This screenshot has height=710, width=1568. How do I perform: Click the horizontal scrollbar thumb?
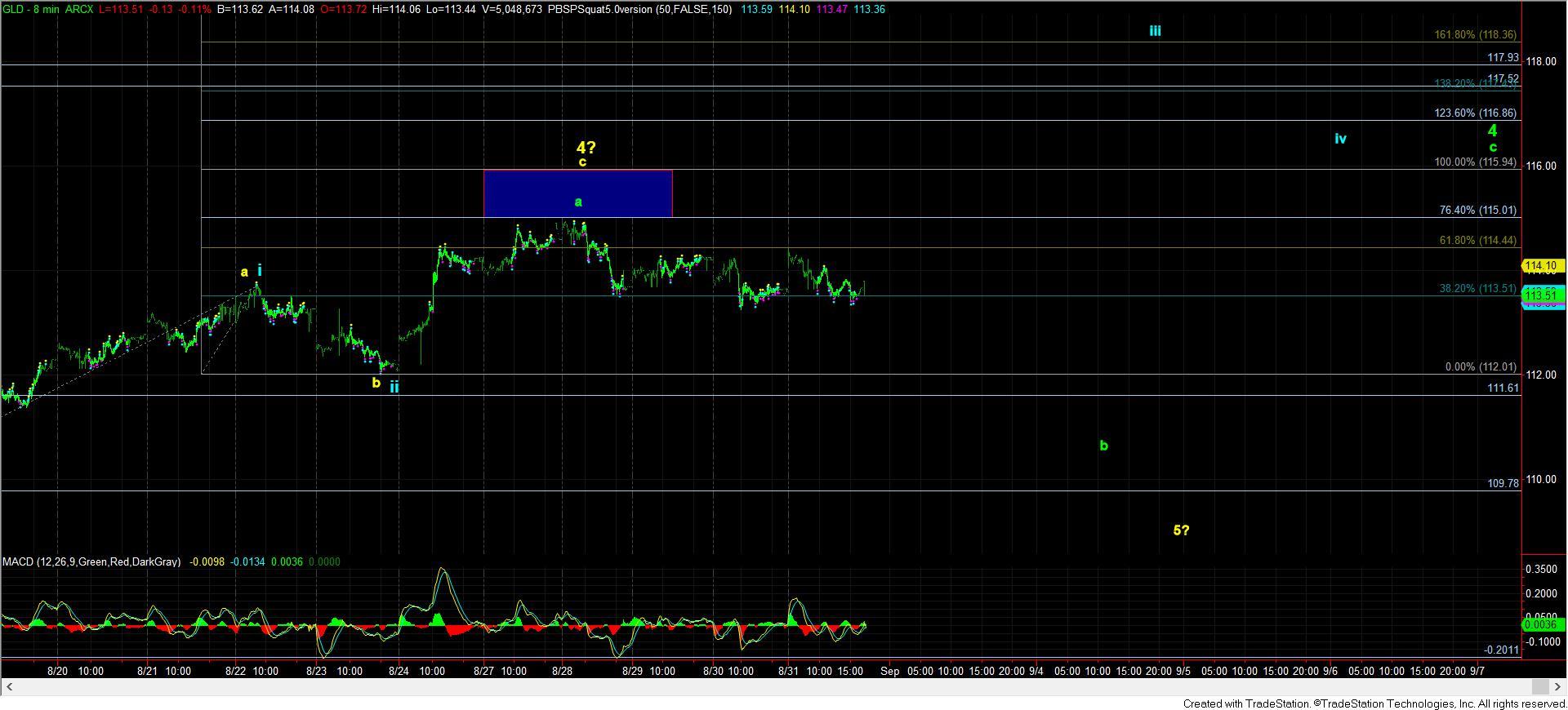pos(1539,686)
